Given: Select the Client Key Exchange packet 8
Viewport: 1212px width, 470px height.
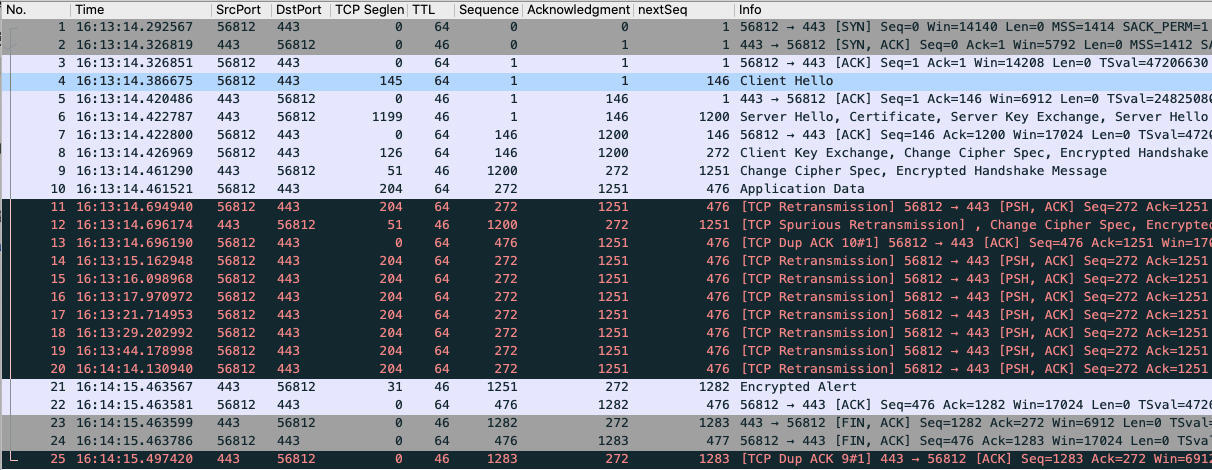Looking at the screenshot, I should (x=600, y=153).
